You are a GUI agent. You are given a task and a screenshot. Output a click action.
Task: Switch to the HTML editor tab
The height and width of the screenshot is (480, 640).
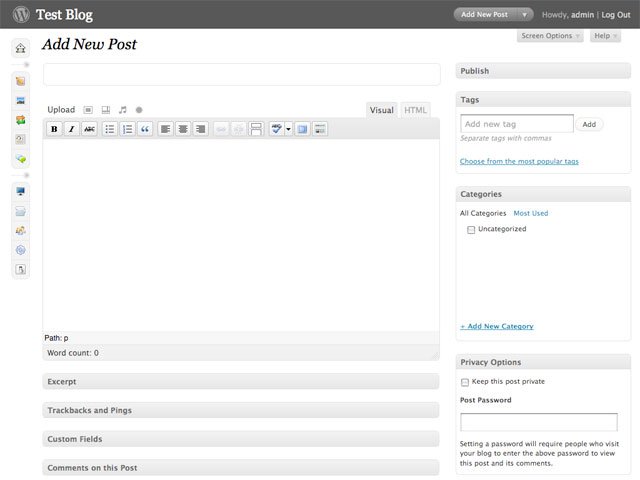(415, 110)
